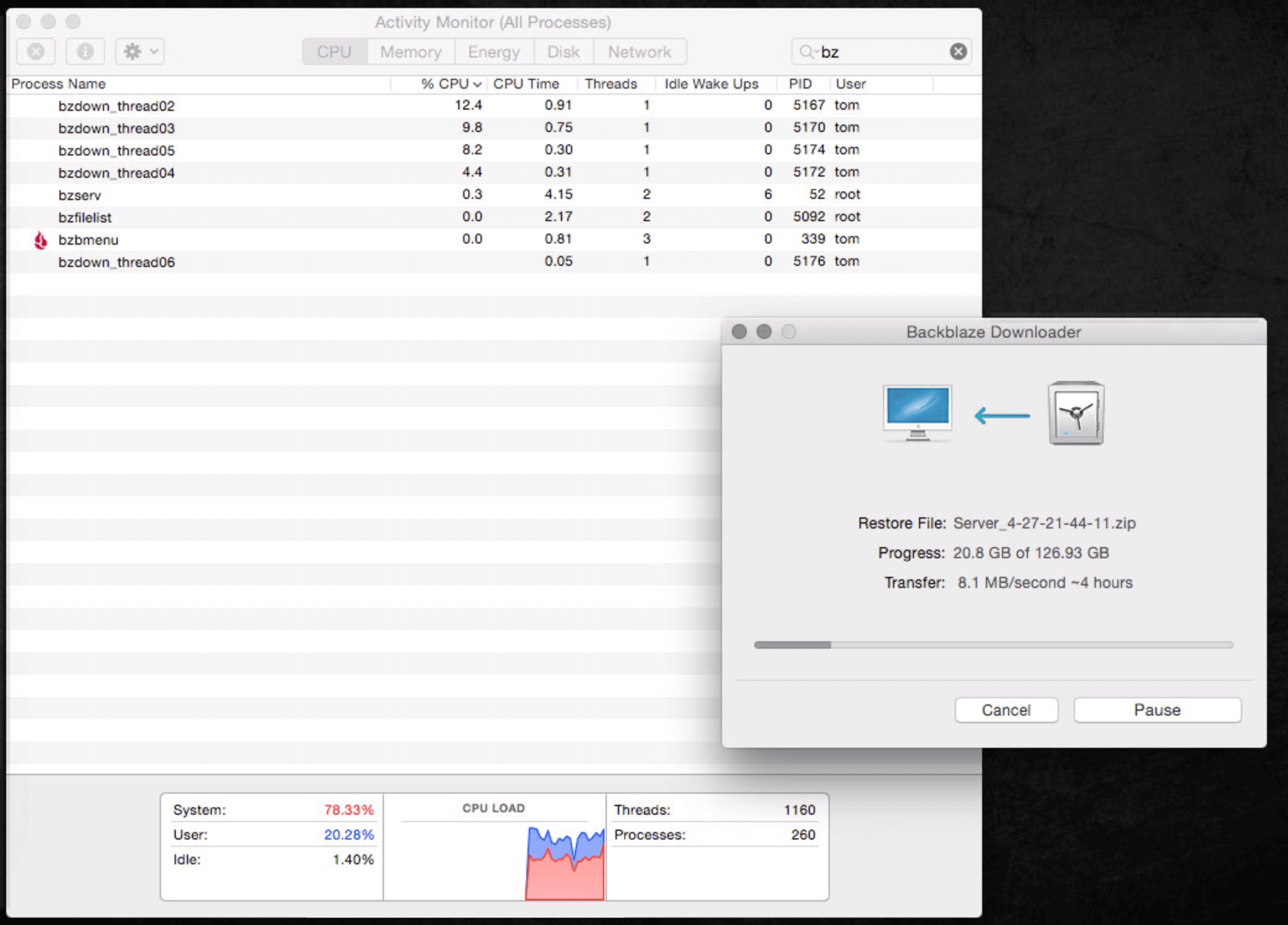1288x925 pixels.
Task: Click the Backblaze Downloader title bar
Action: coord(994,331)
